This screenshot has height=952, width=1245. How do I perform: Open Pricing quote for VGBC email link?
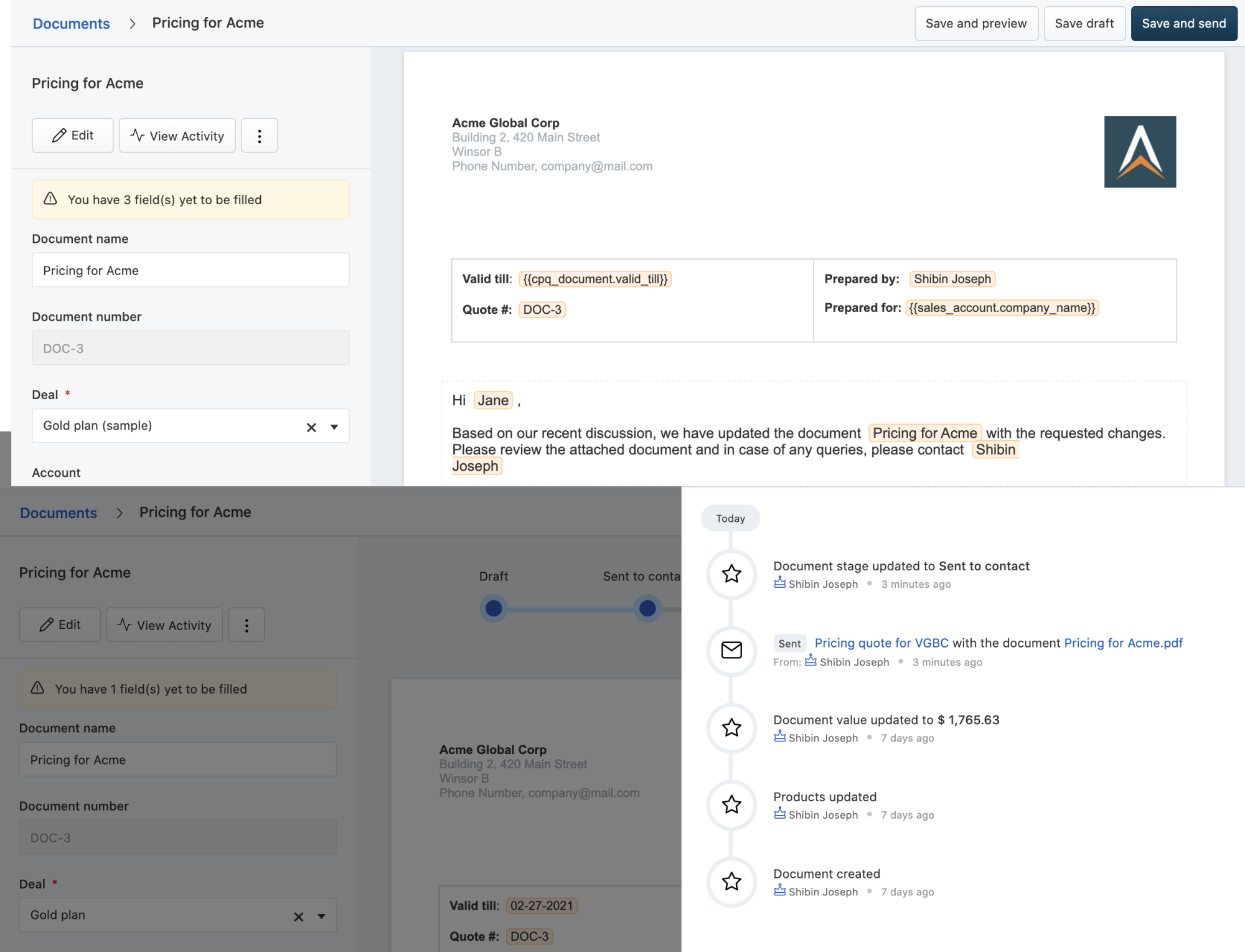coord(881,643)
